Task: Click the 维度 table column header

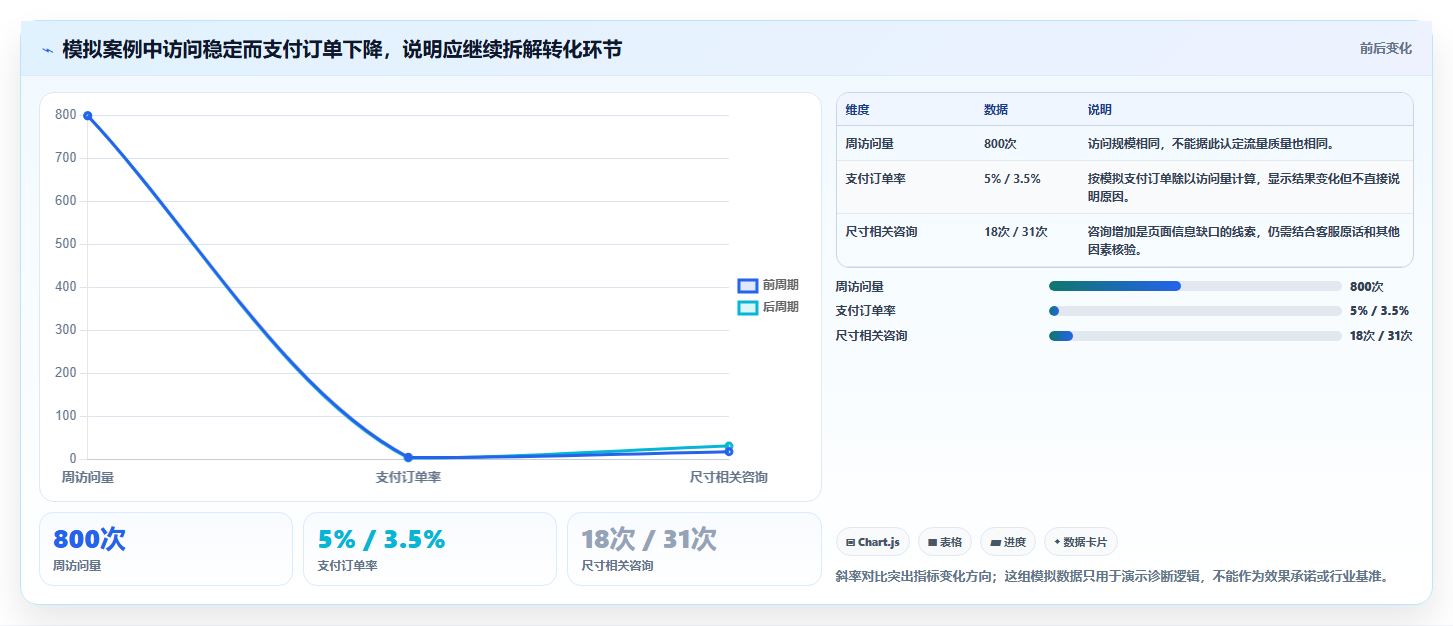Action: 857,110
